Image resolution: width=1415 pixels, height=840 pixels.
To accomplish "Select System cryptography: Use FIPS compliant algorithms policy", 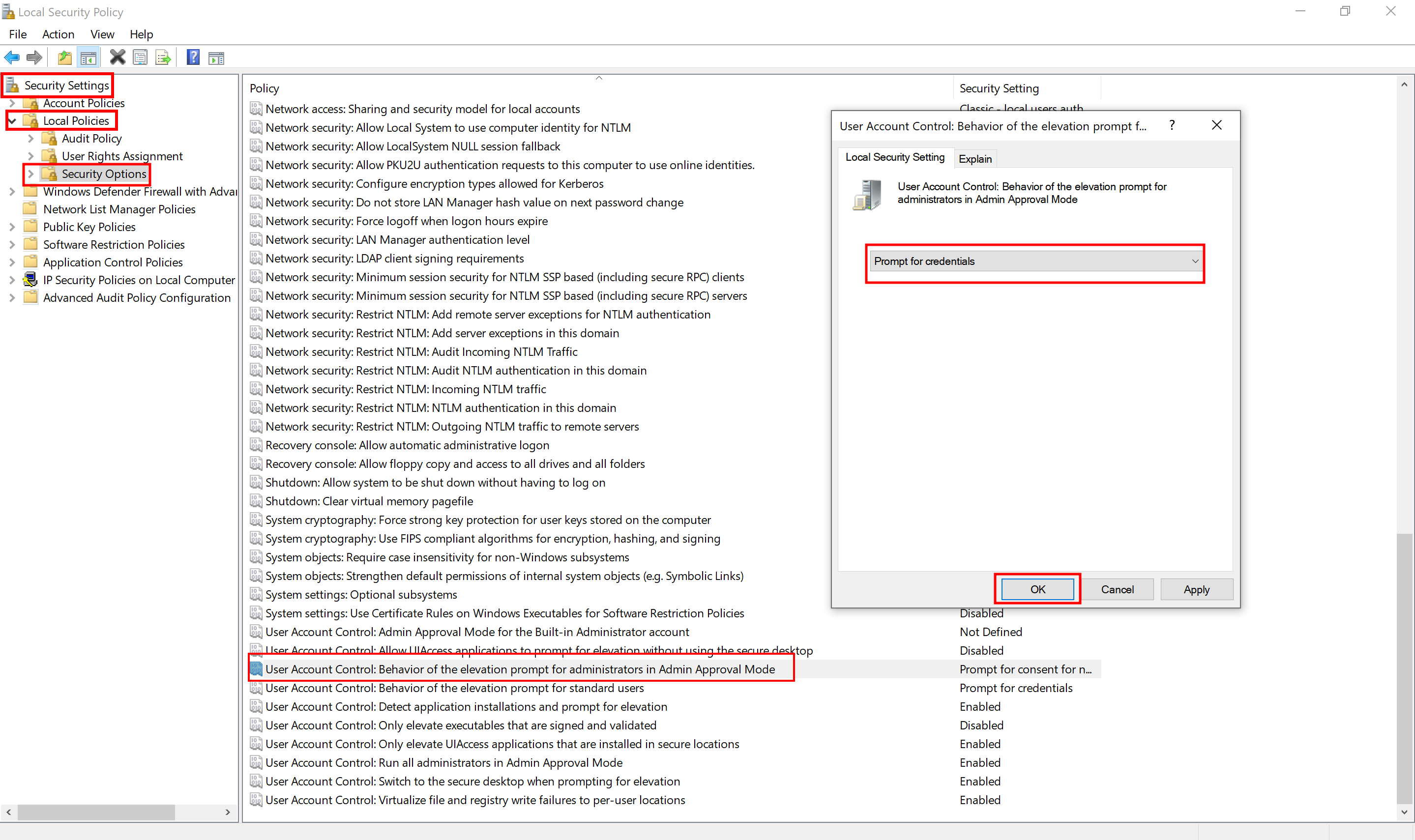I will (492, 538).
